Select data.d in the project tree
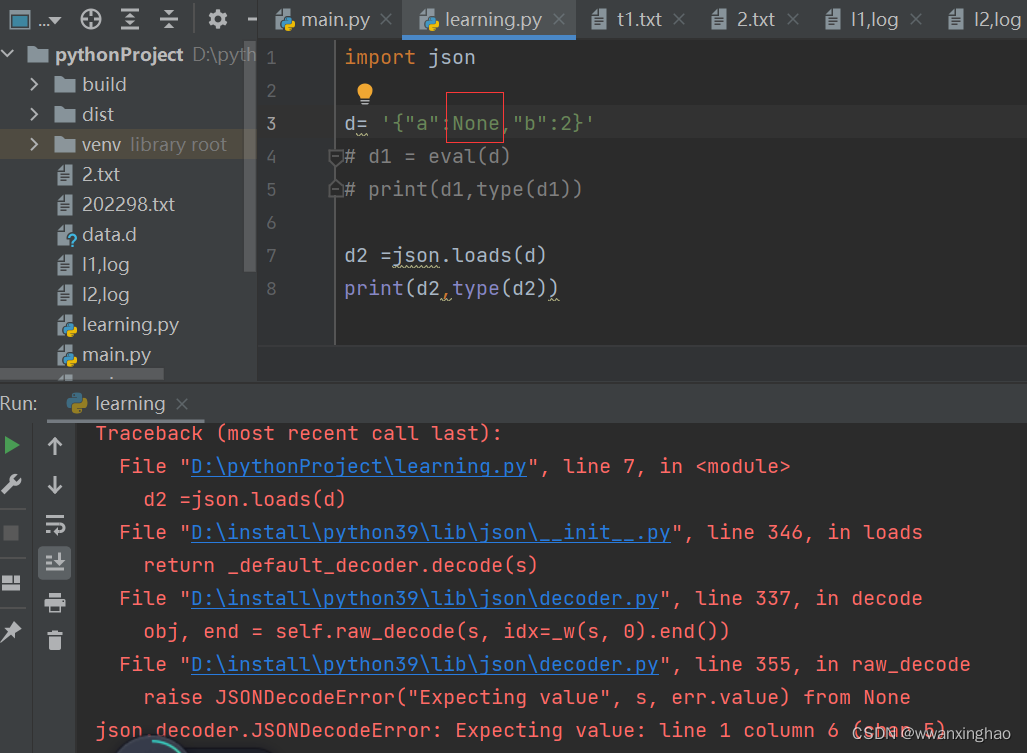The image size is (1027, 753). pyautogui.click(x=109, y=235)
